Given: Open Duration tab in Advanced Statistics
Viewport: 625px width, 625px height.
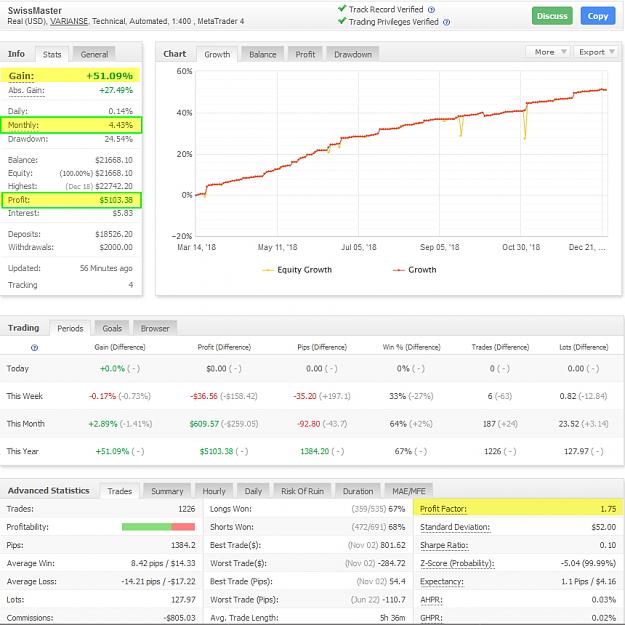Looking at the screenshot, I should tap(358, 491).
